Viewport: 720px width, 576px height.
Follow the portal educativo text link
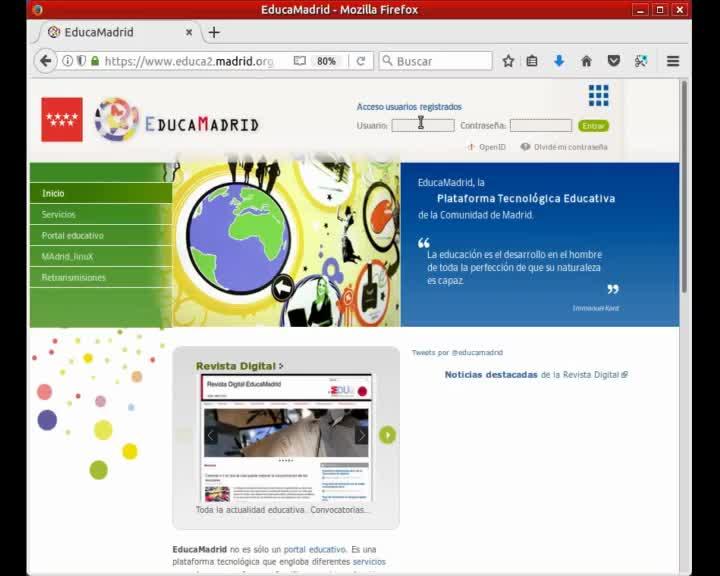(x=315, y=549)
